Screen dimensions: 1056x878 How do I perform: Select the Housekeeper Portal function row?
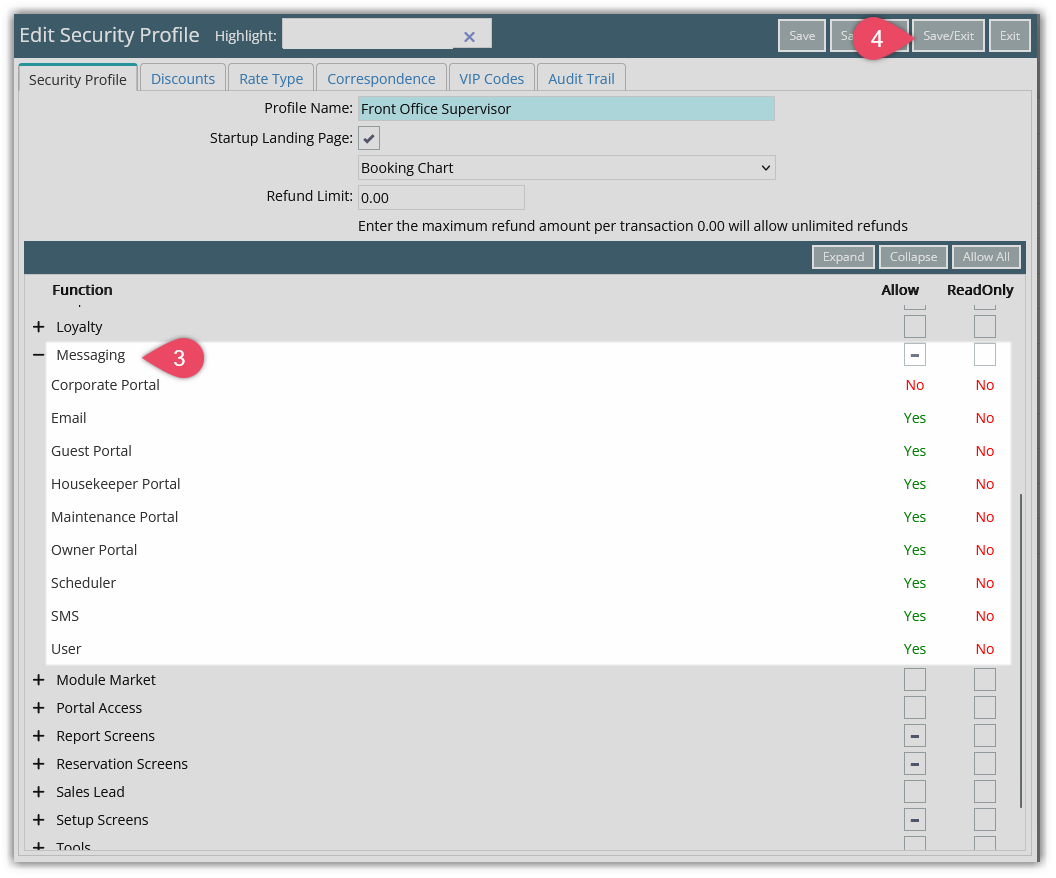click(528, 485)
